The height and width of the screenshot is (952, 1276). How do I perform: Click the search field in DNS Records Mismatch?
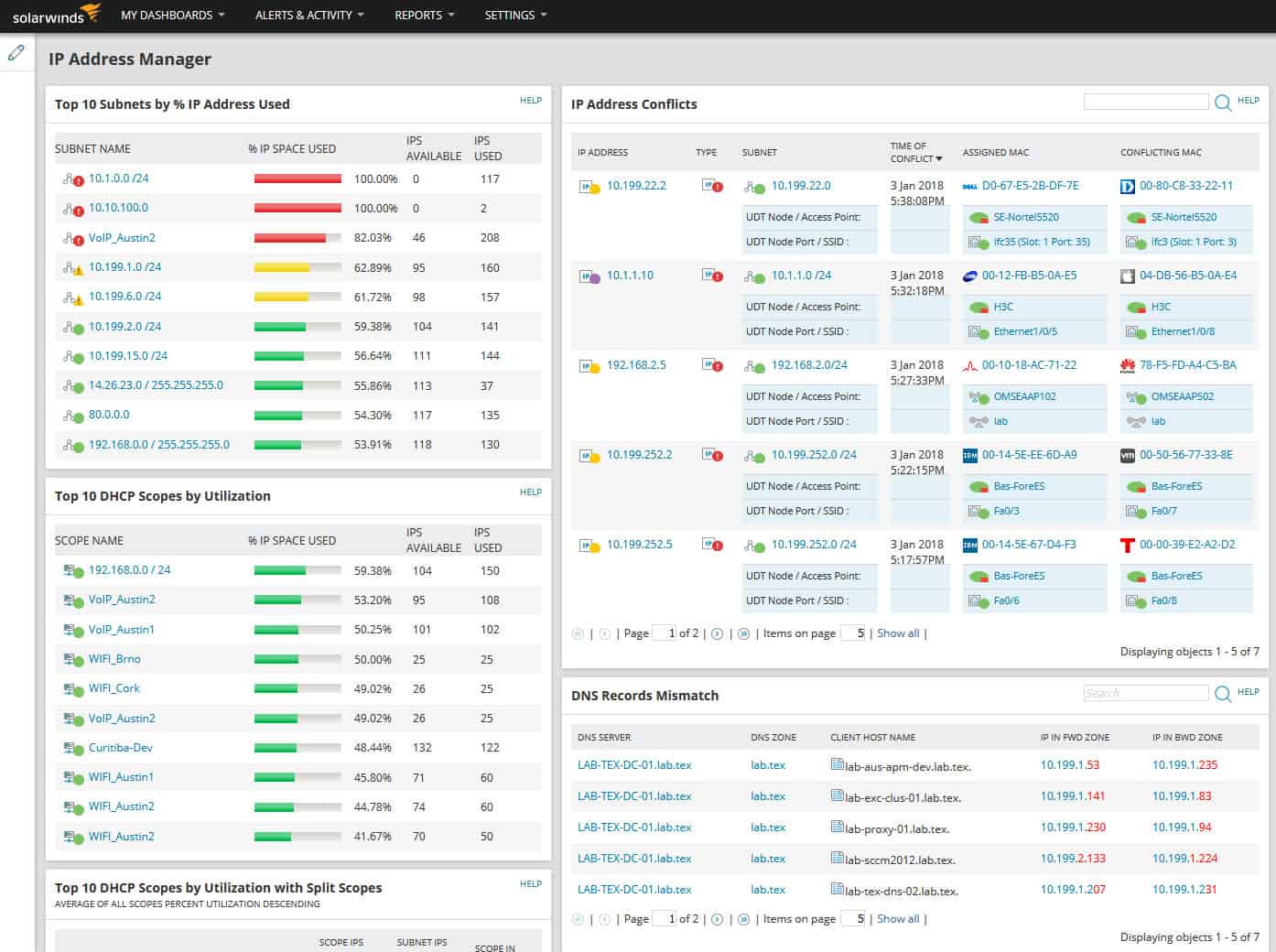click(1145, 694)
